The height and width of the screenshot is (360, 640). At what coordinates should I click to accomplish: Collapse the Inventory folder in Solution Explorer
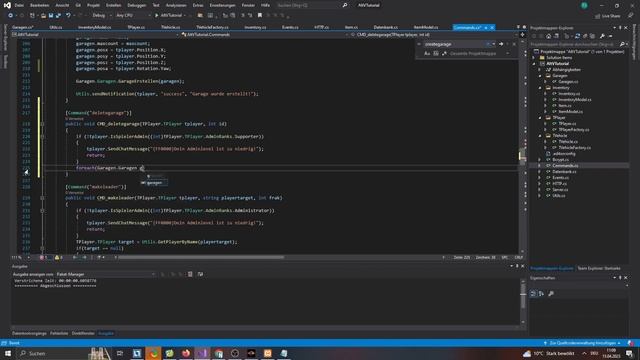click(540, 88)
